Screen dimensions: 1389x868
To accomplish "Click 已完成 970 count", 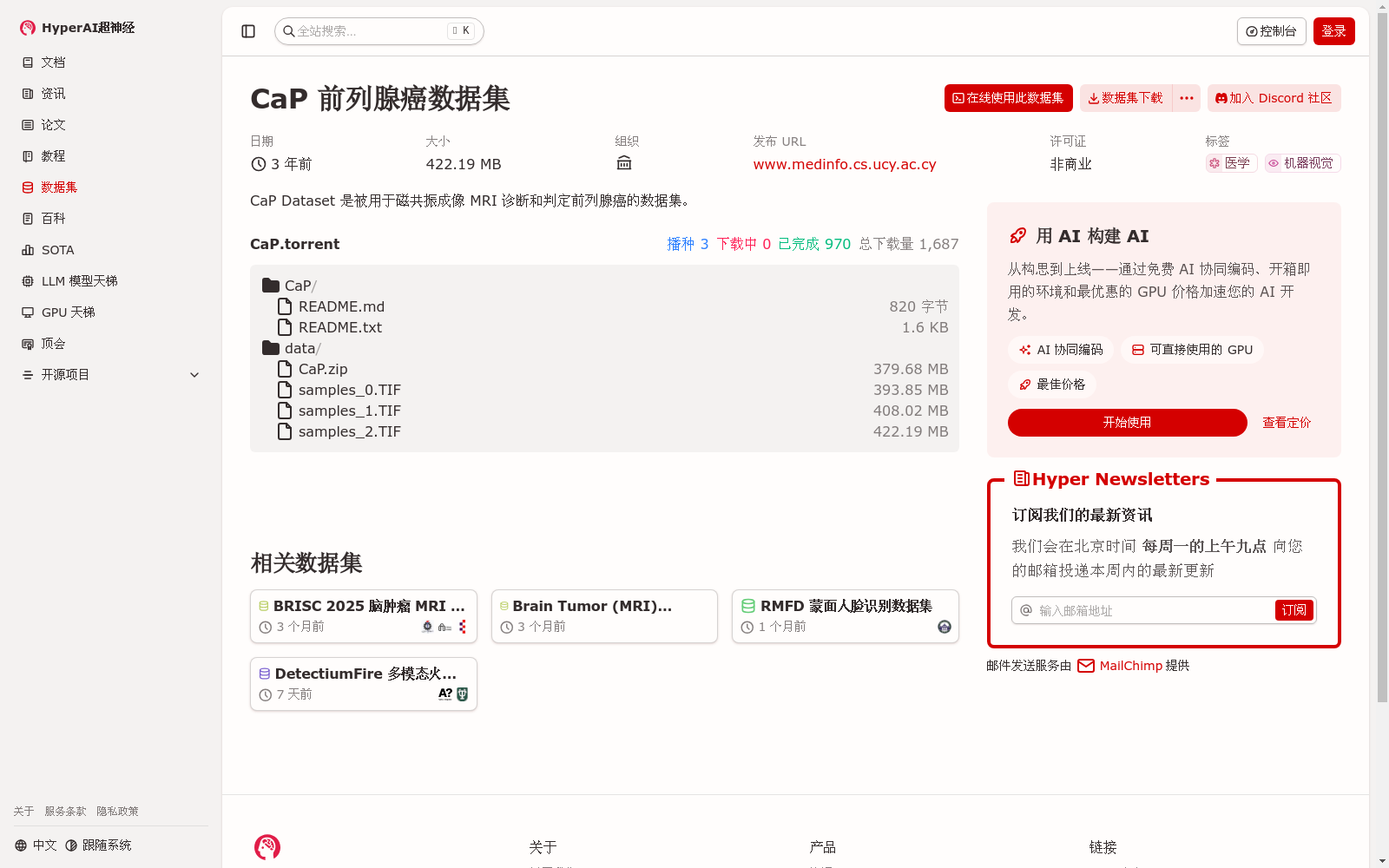I will pos(814,244).
